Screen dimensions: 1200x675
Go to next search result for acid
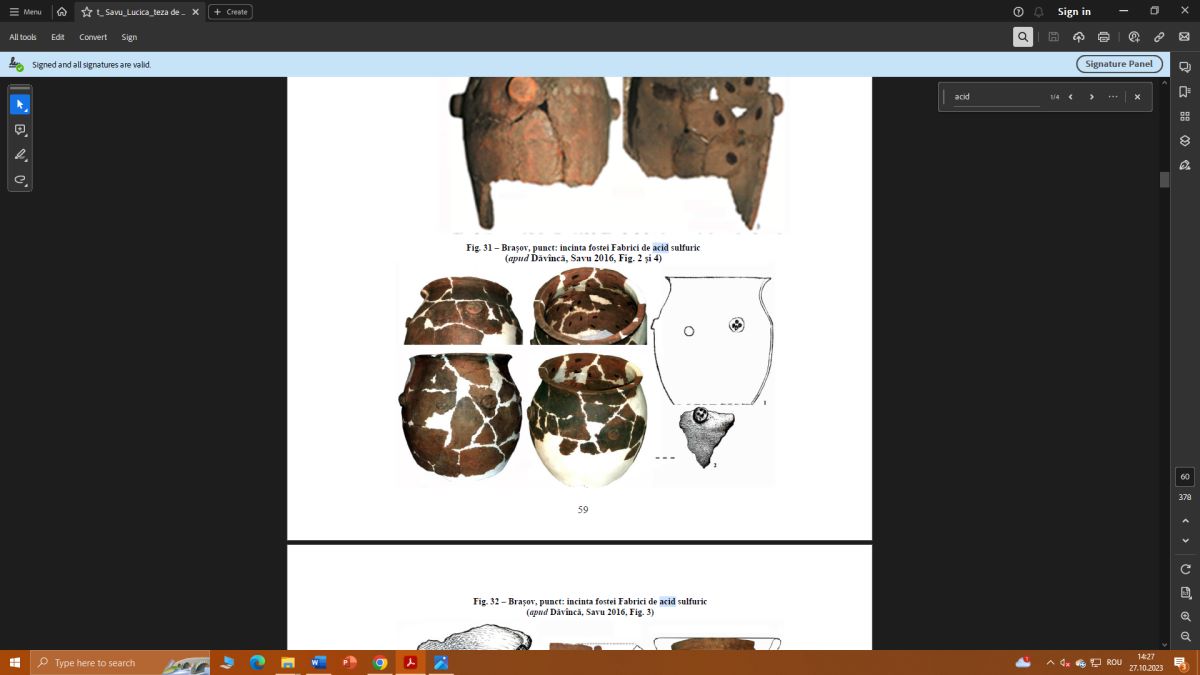point(1091,97)
